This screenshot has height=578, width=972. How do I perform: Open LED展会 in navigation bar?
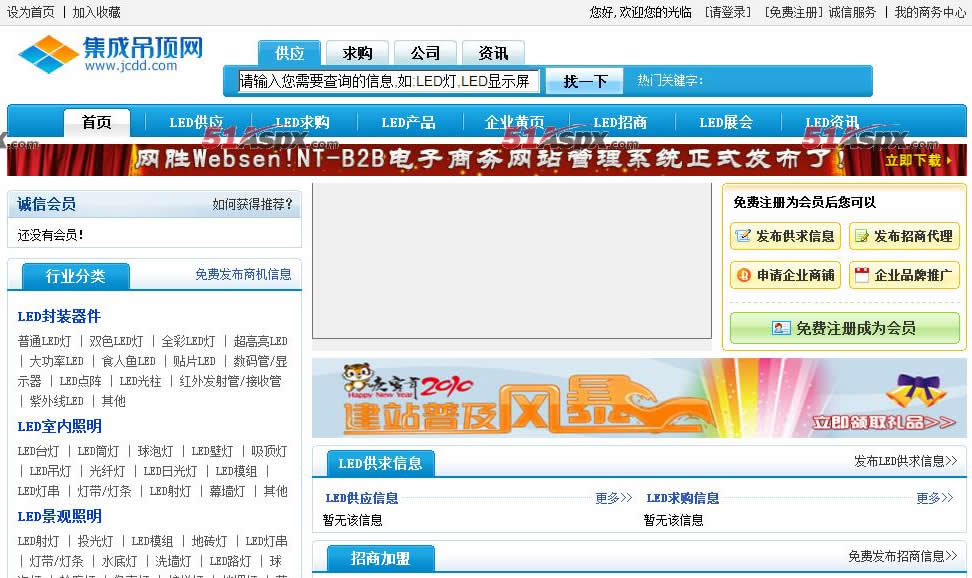(726, 122)
